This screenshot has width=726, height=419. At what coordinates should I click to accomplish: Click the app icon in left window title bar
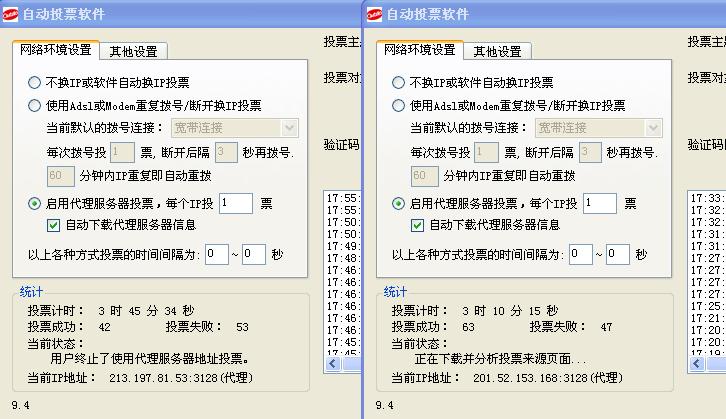click(x=11, y=14)
